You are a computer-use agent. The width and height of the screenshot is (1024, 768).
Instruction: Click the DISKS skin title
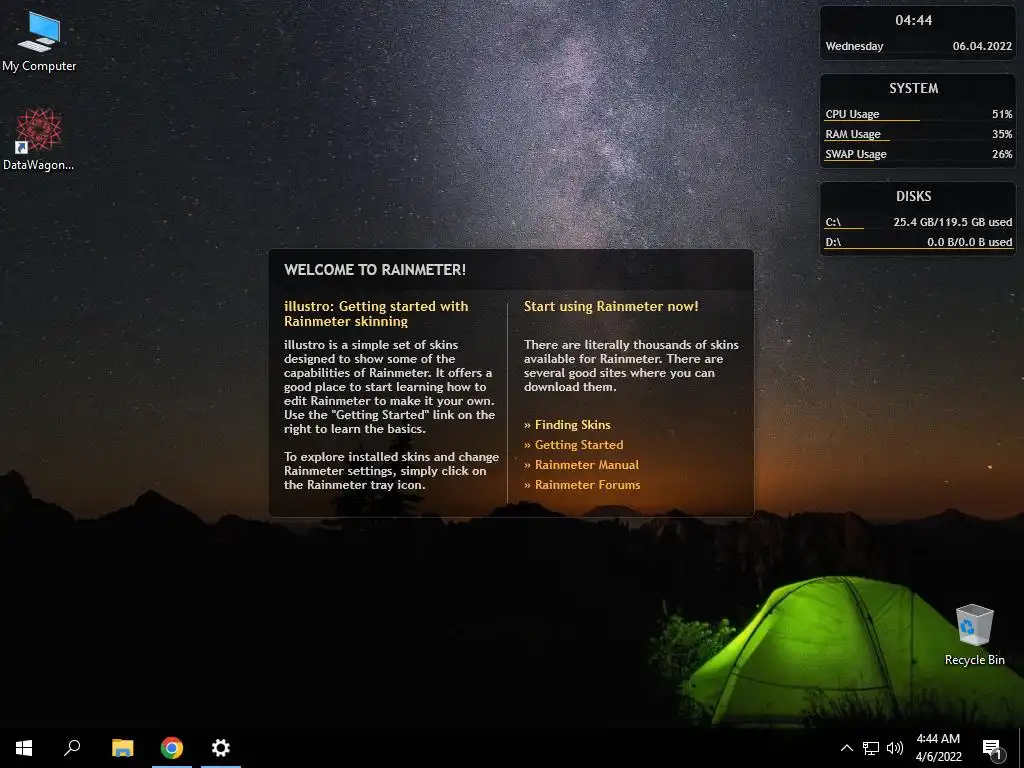[914, 196]
